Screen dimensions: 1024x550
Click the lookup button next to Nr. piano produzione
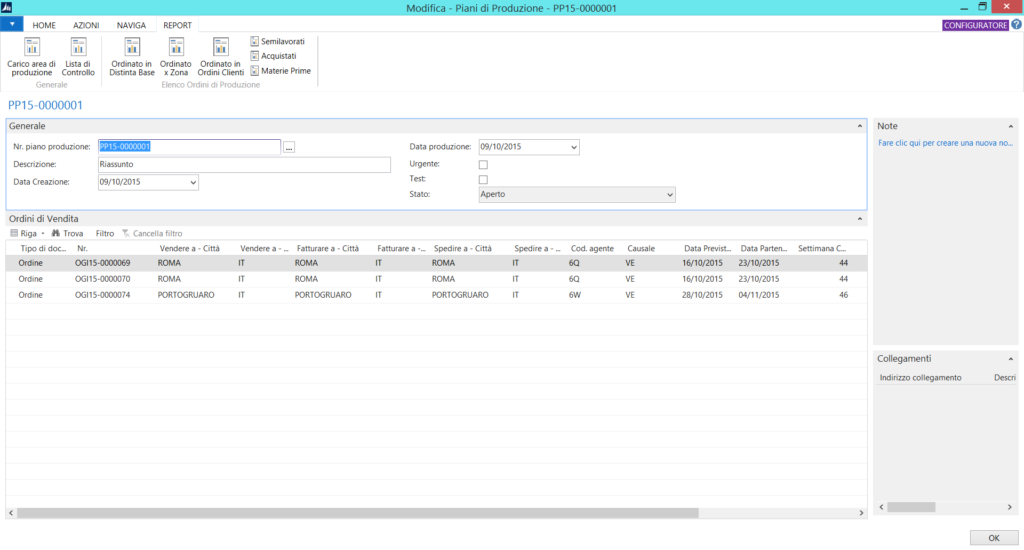(x=289, y=148)
